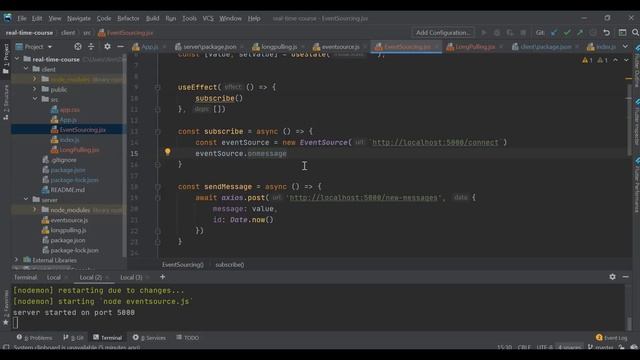Viewport: 640px width, 360px height.
Task: Switch to eventsource.js editor tab
Action: click(x=339, y=47)
